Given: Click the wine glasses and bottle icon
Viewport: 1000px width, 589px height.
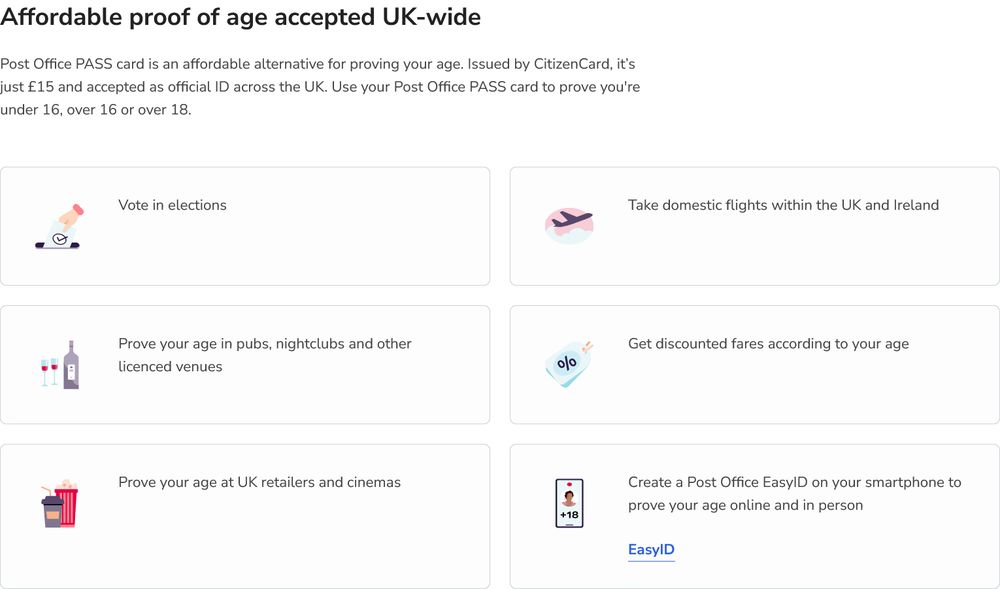Looking at the screenshot, I should pyautogui.click(x=59, y=365).
